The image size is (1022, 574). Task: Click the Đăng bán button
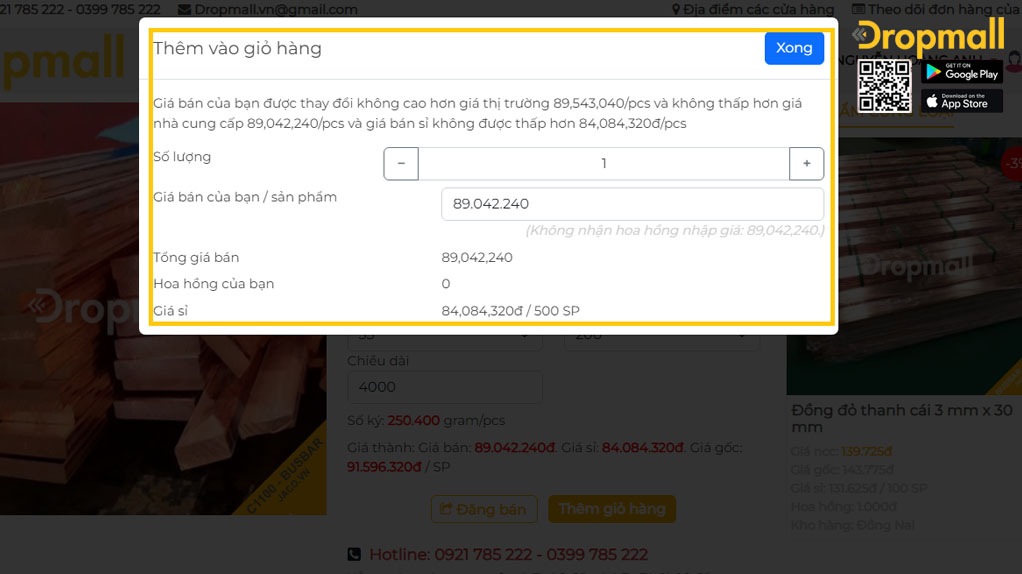tap(484, 509)
